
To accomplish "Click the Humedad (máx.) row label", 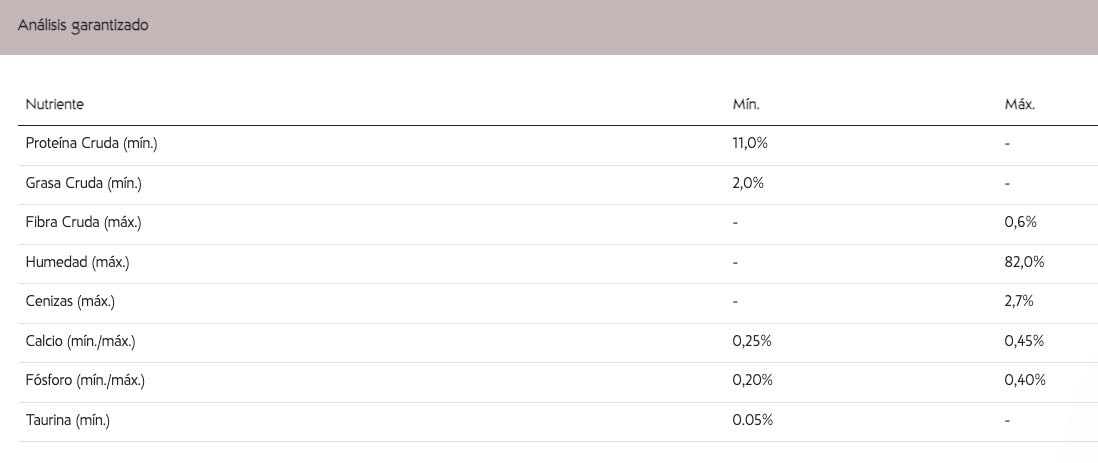I will coord(78,263).
